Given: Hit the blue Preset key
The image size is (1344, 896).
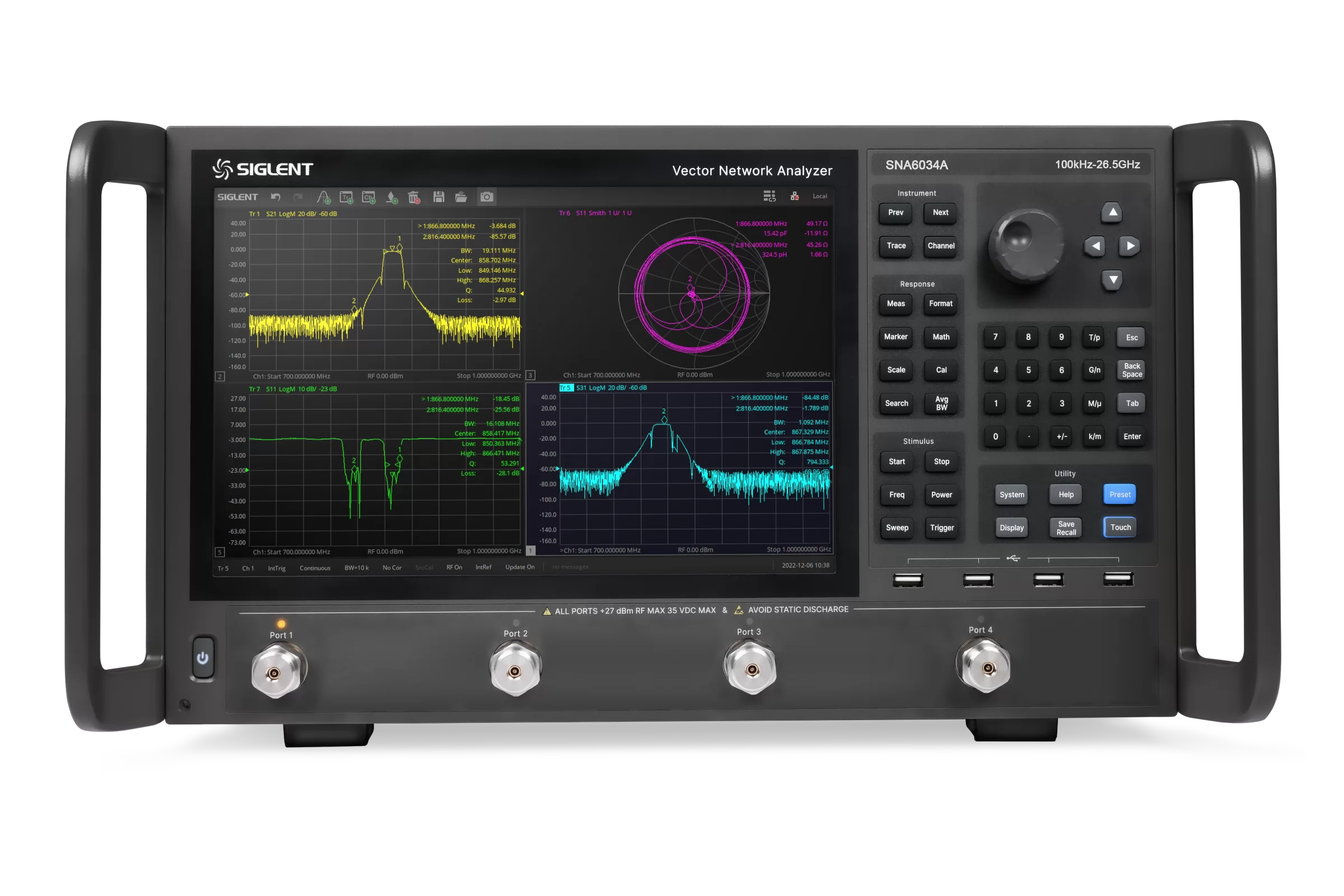Looking at the screenshot, I should 1120,495.
